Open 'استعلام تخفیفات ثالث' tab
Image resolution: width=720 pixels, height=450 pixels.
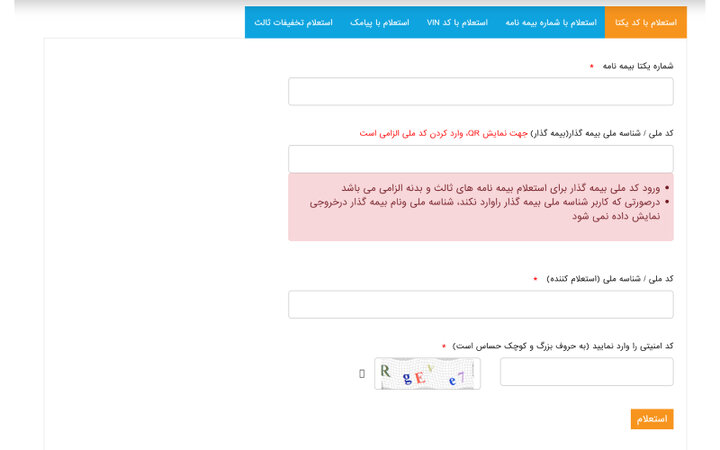pyautogui.click(x=293, y=22)
